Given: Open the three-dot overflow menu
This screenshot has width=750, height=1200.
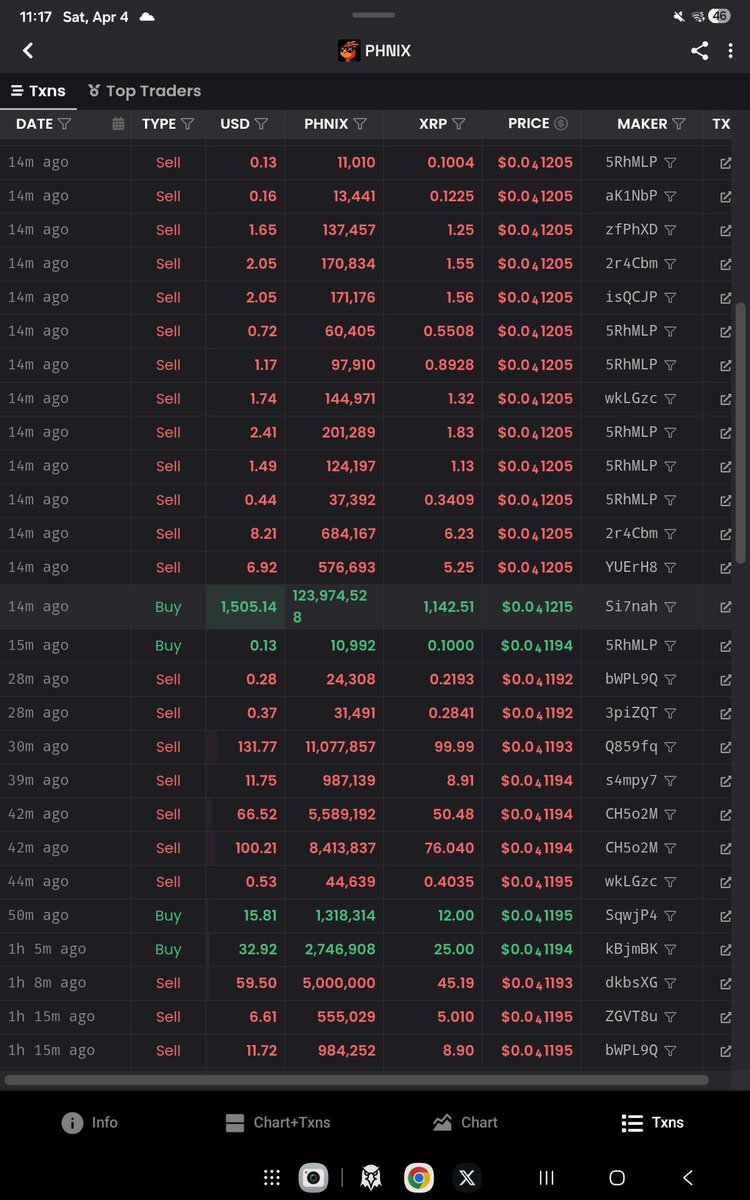Looking at the screenshot, I should coord(730,50).
